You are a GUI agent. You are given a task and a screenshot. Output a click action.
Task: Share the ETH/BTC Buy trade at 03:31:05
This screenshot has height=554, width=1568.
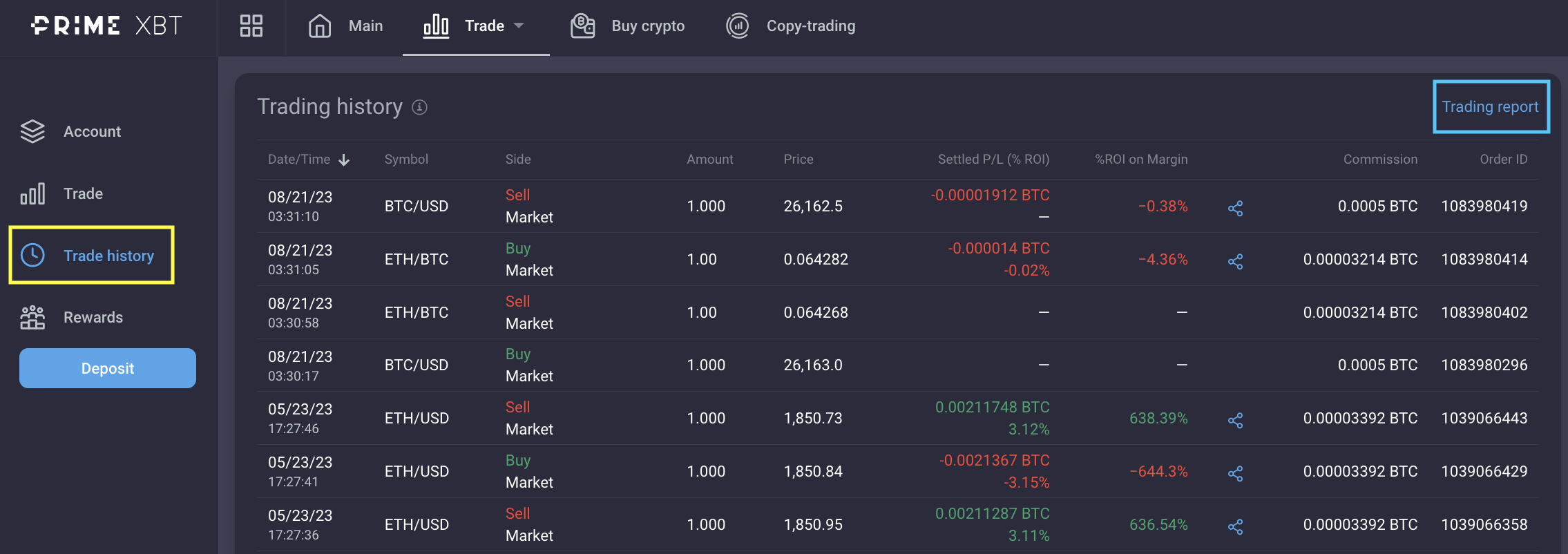[1235, 261]
